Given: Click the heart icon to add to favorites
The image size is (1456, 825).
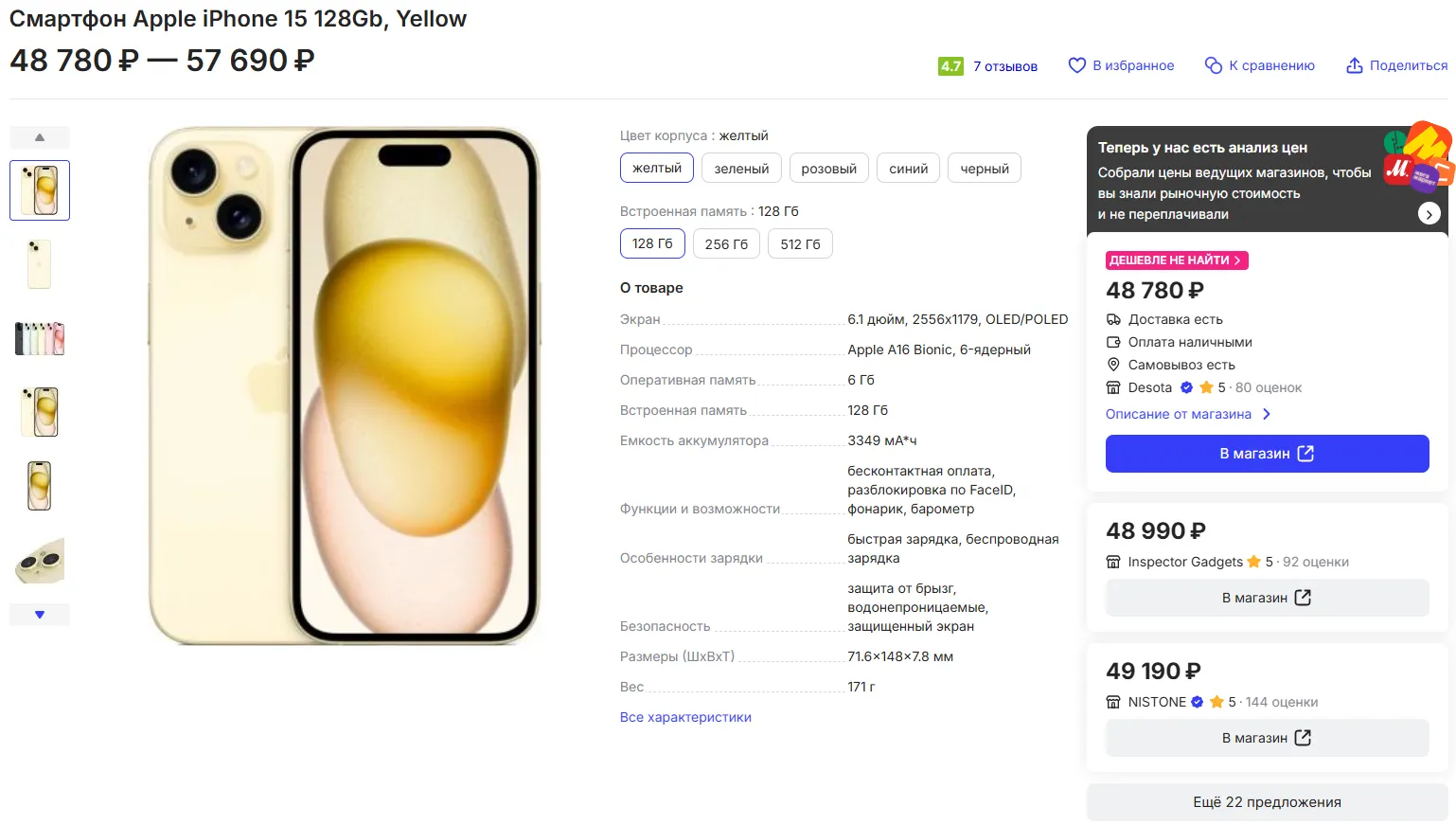Looking at the screenshot, I should click(x=1076, y=65).
